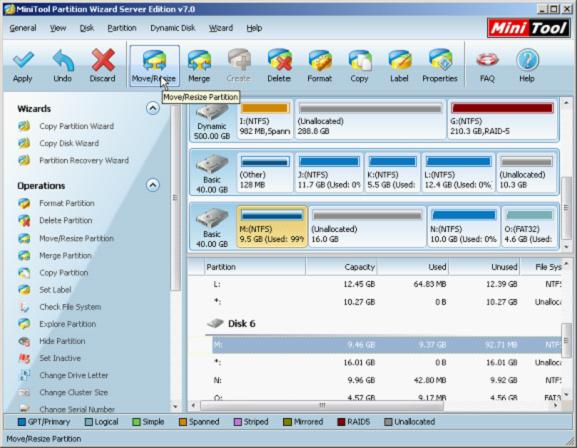577x448 pixels.
Task: Click the Create partition toolbar icon
Action: [x=239, y=60]
